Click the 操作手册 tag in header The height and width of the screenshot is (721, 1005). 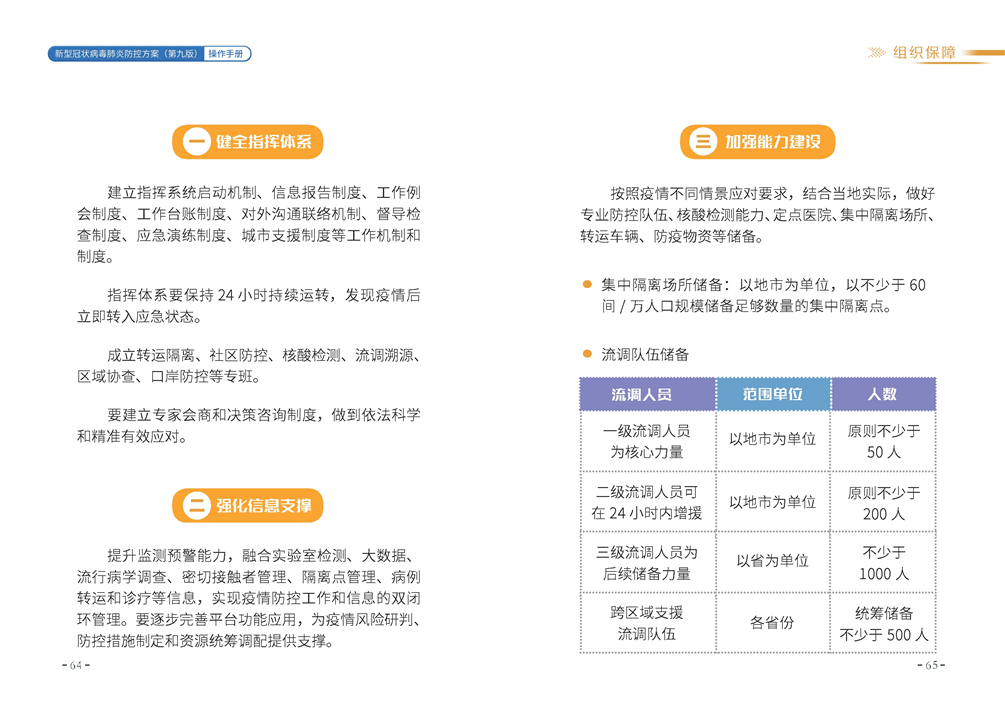pos(228,54)
